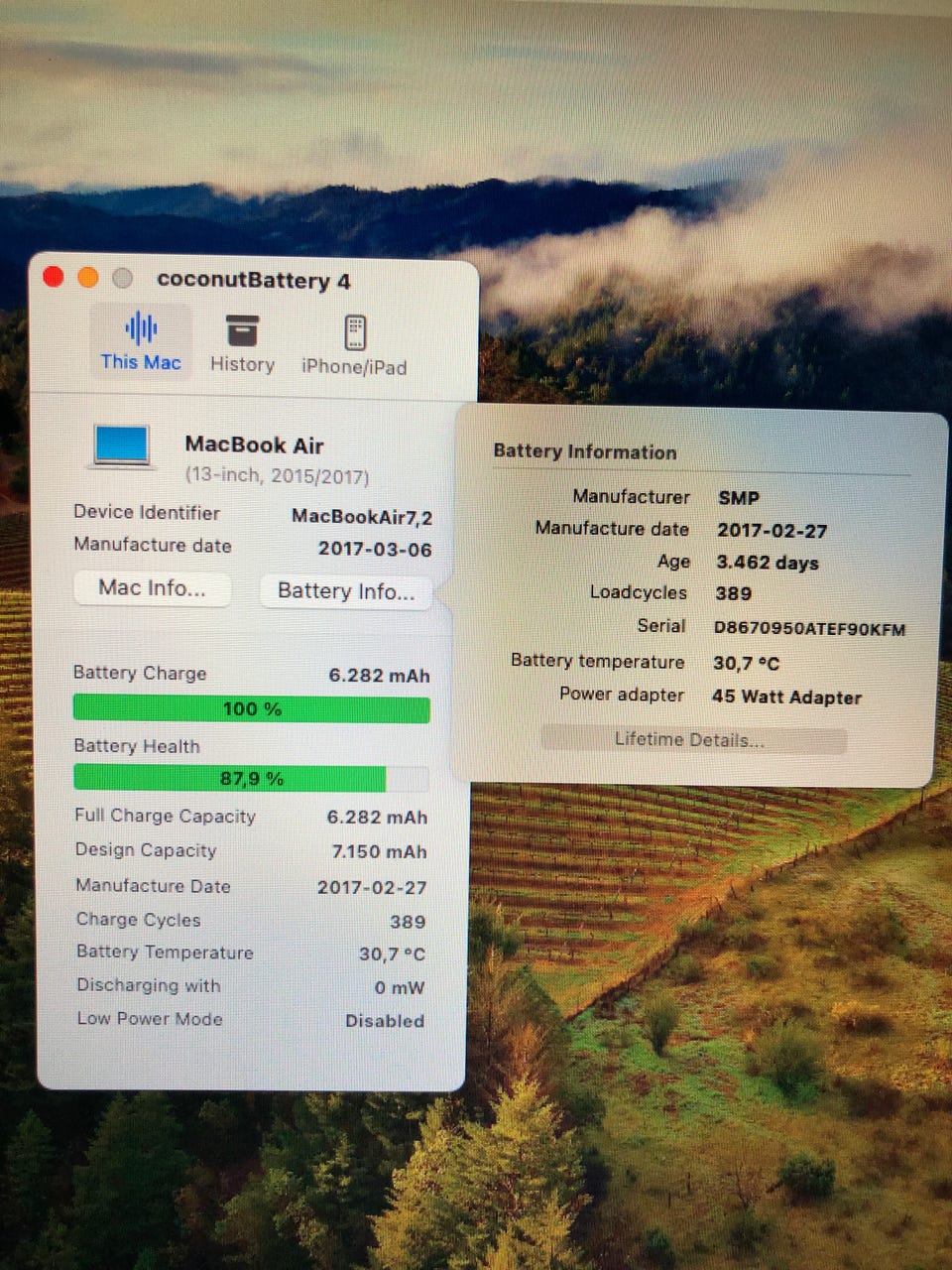Click the Battery Health 87,9 % bar
Viewport: 952px width, 1270px height.
coord(252,779)
